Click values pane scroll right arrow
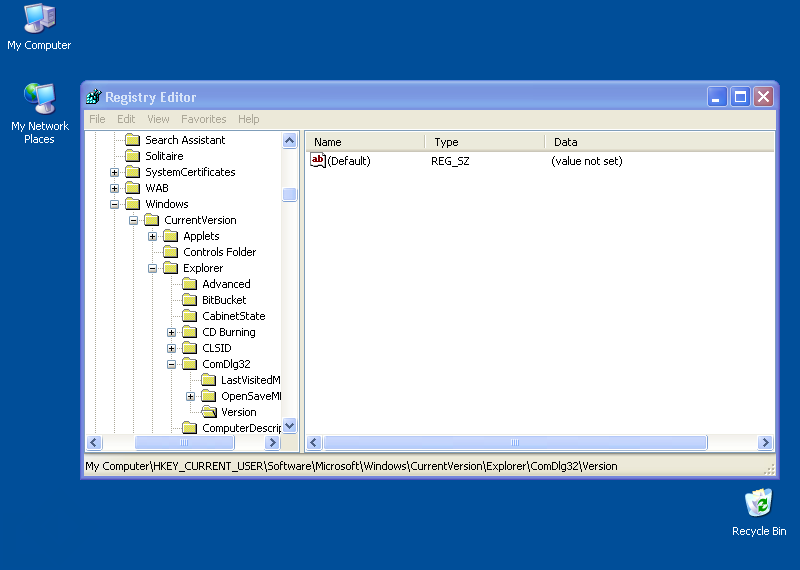This screenshot has height=570, width=800. coord(765,442)
